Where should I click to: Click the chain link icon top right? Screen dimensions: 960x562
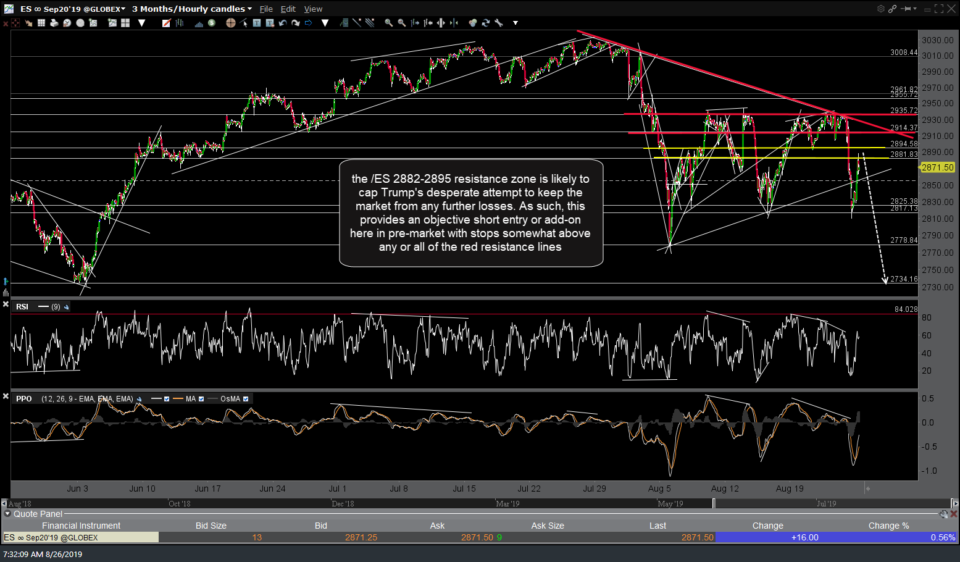pyautogui.click(x=893, y=9)
